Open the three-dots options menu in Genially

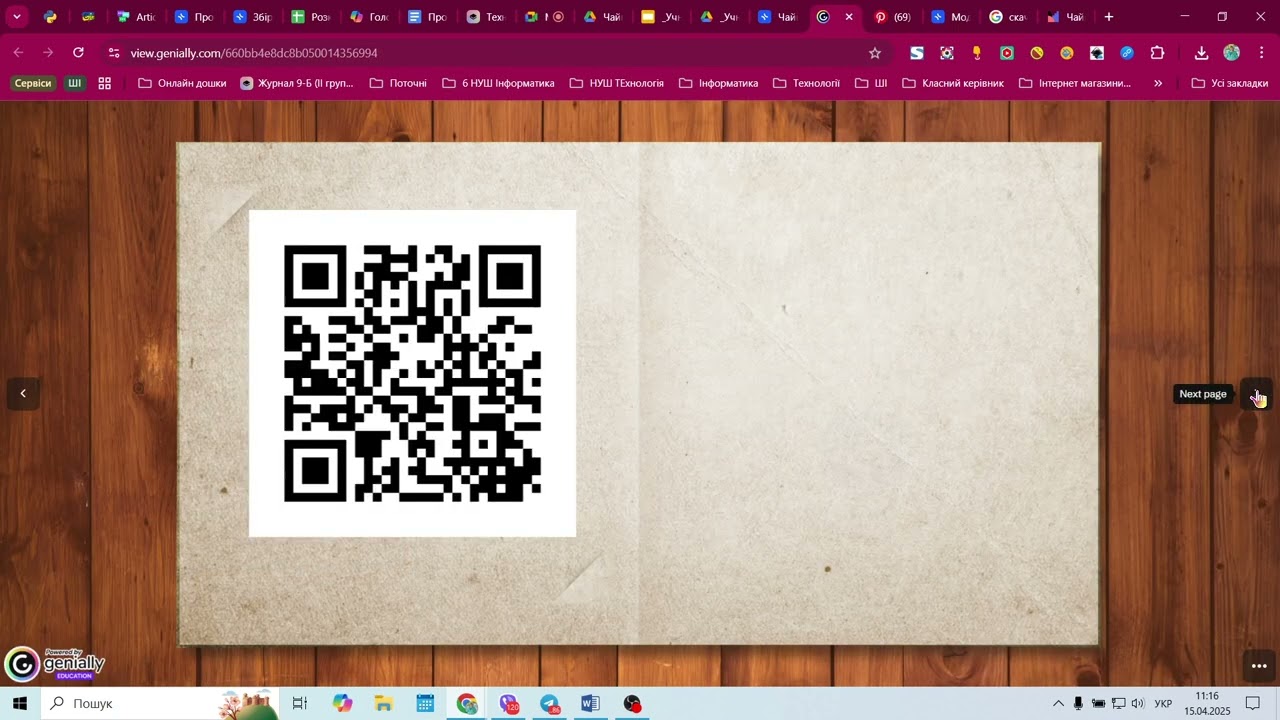[x=1259, y=666]
